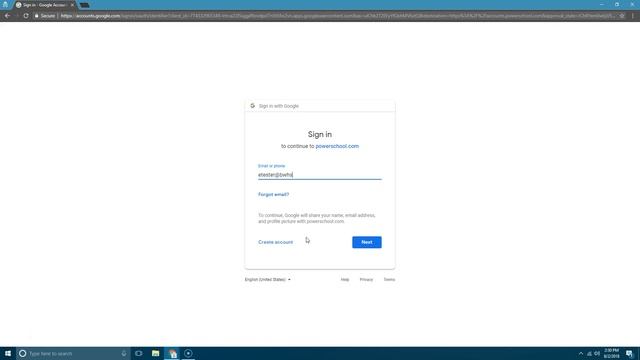The width and height of the screenshot is (640, 360).
Task: Open the Privacy link in footer
Action: [x=366, y=280]
